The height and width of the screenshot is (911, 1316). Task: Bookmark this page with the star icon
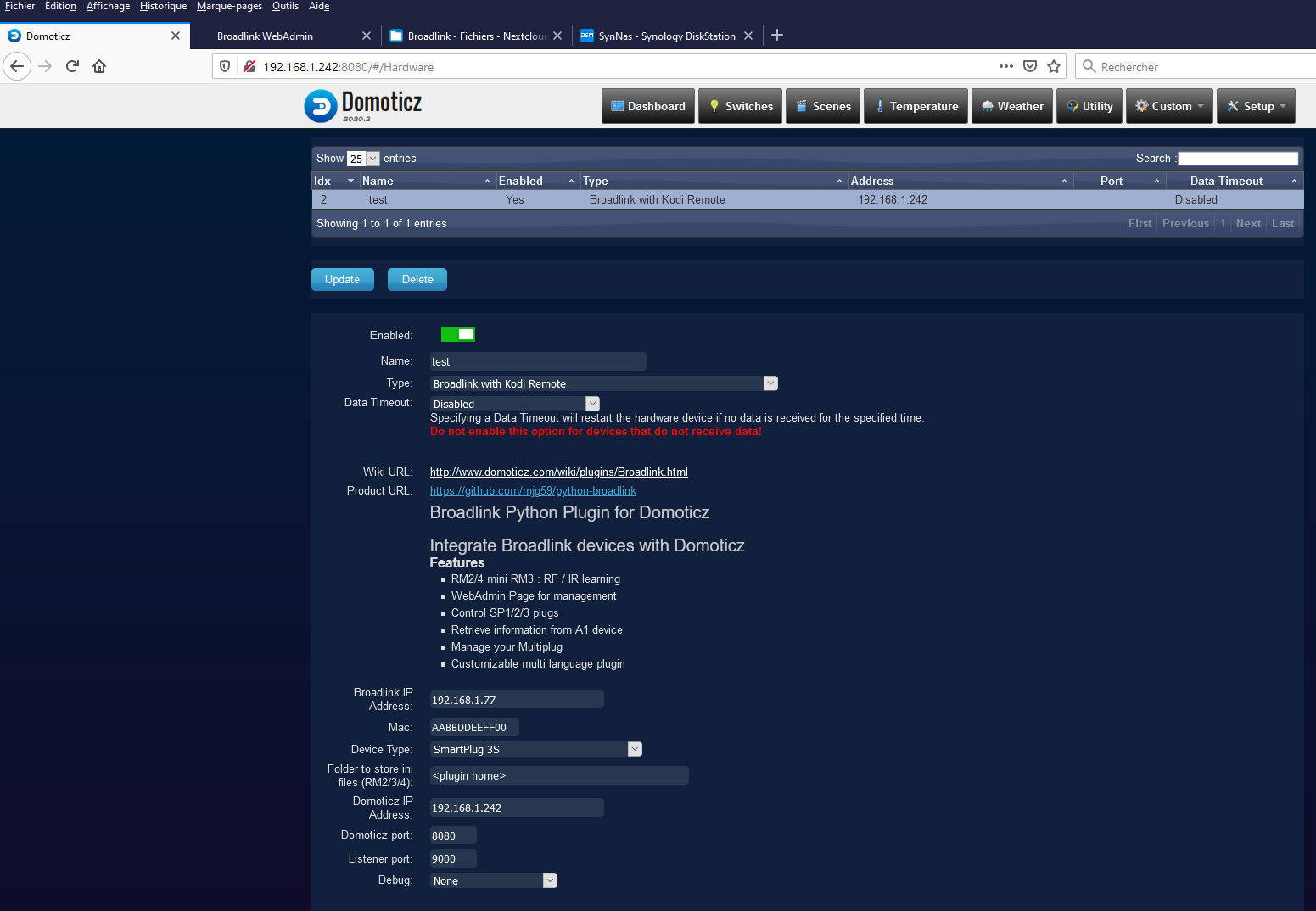[1054, 66]
